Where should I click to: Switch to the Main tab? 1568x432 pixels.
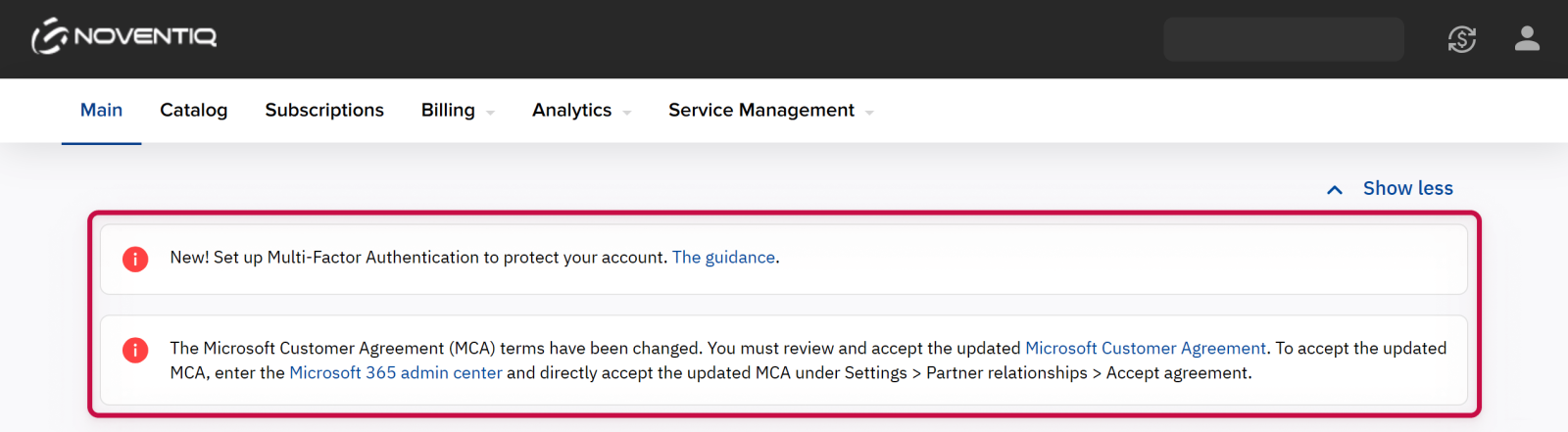tap(101, 111)
